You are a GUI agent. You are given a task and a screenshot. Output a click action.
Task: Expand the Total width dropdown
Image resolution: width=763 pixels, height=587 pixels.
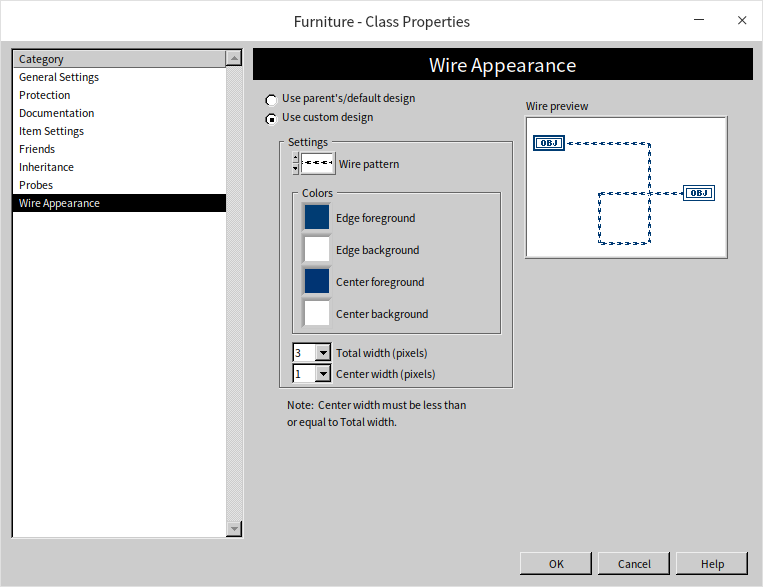322,353
